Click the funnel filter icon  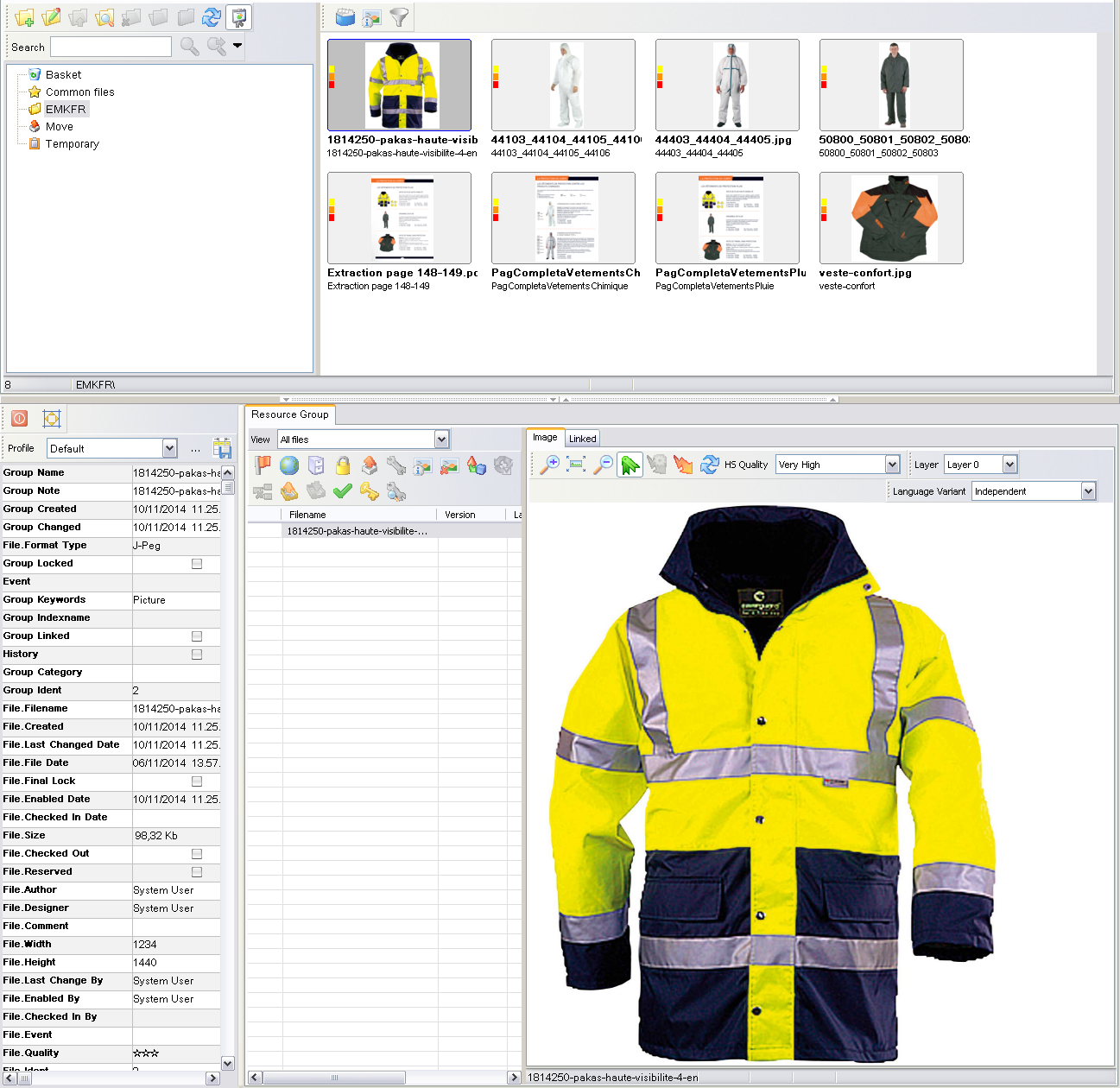(x=399, y=17)
